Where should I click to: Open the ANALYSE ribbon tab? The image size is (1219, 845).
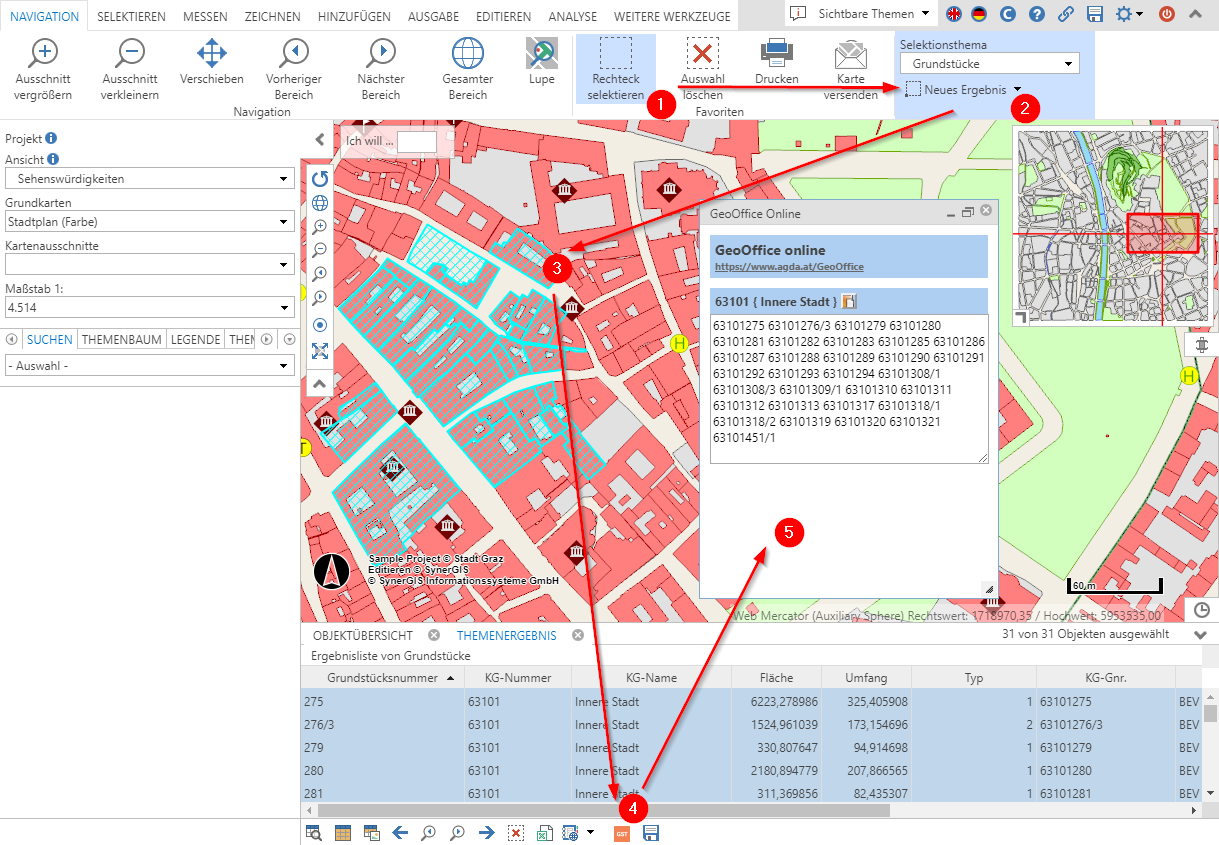tap(572, 17)
